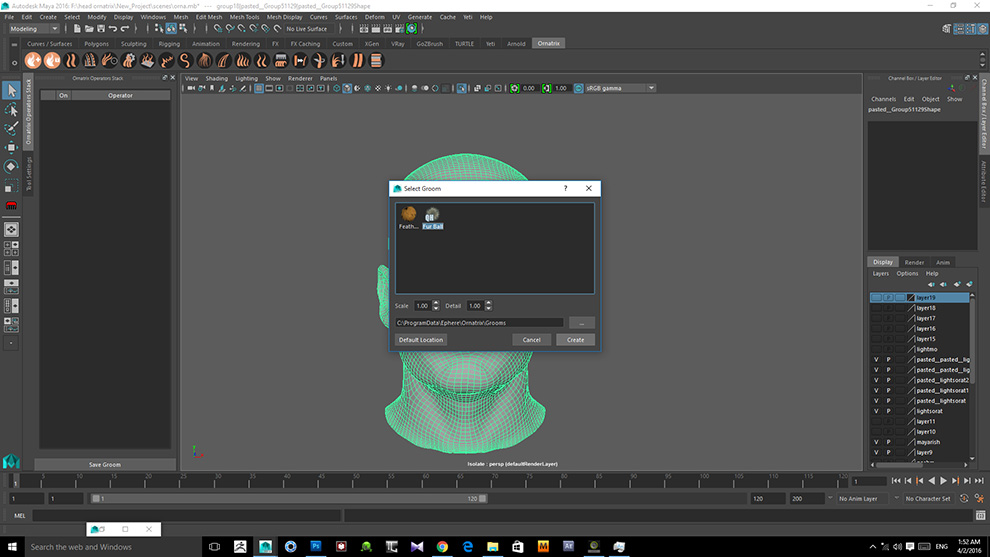Screen dimensions: 990x557
Task: Toggle visibility V box of layer19
Action: click(x=876, y=298)
